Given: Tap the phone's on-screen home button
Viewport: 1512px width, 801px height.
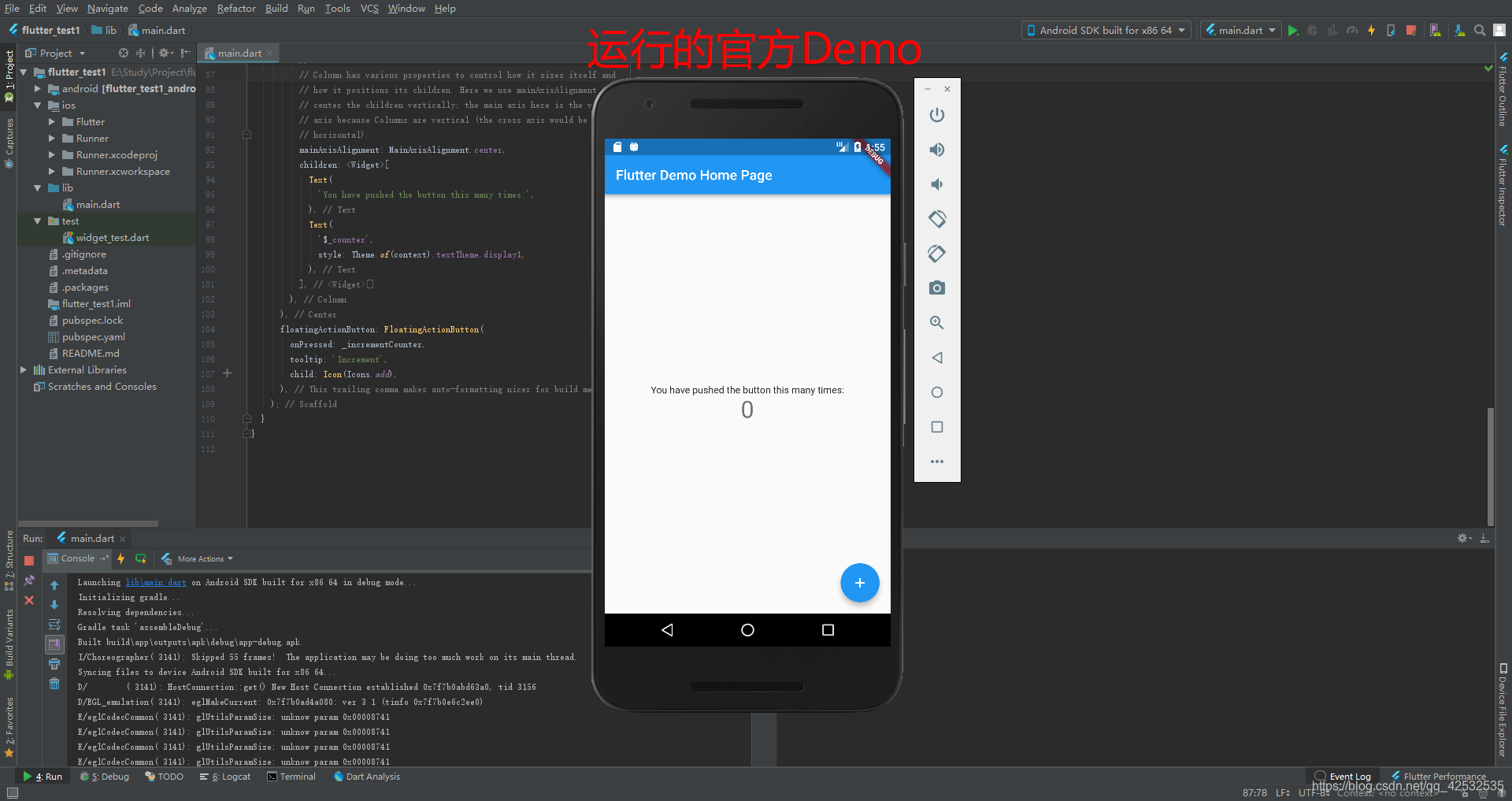Looking at the screenshot, I should tap(747, 630).
